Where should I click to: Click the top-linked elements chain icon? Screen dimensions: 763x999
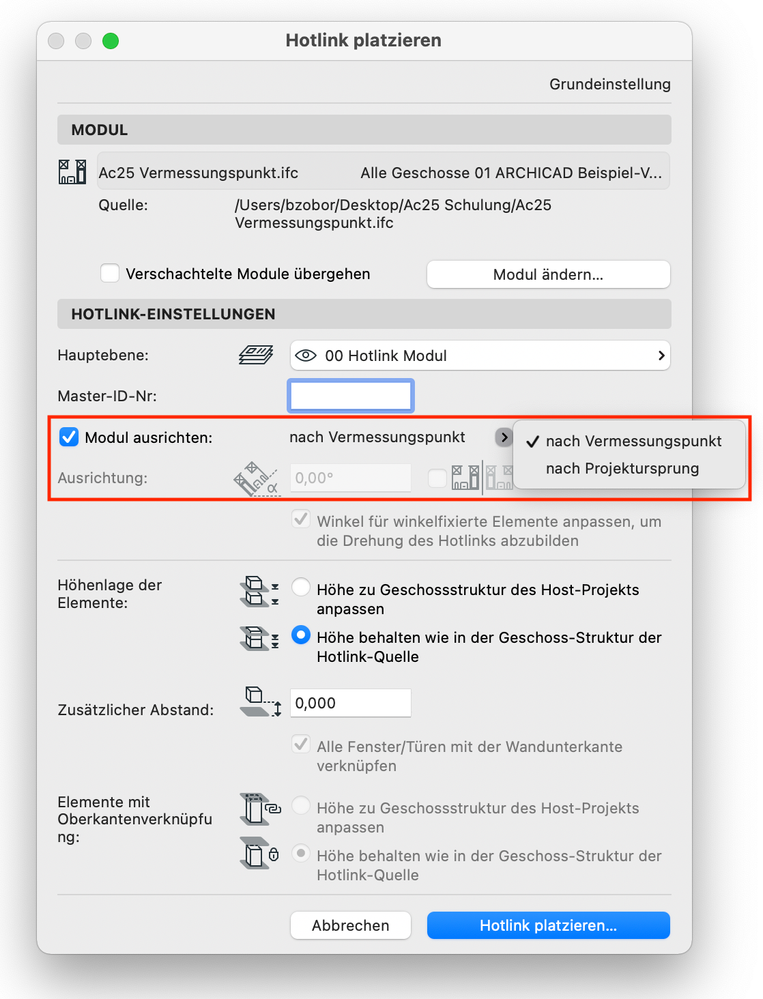pos(260,809)
